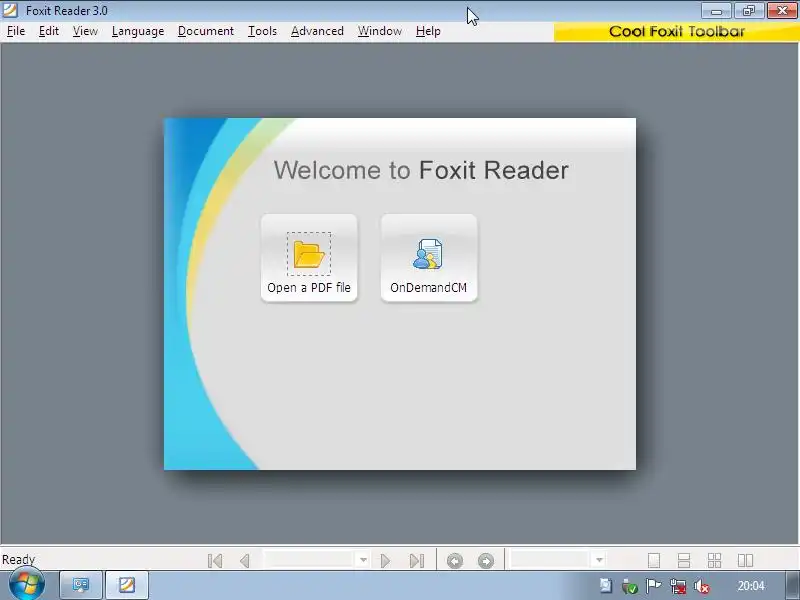Click the previous view round arrow
This screenshot has width=800, height=600.
tap(455, 561)
